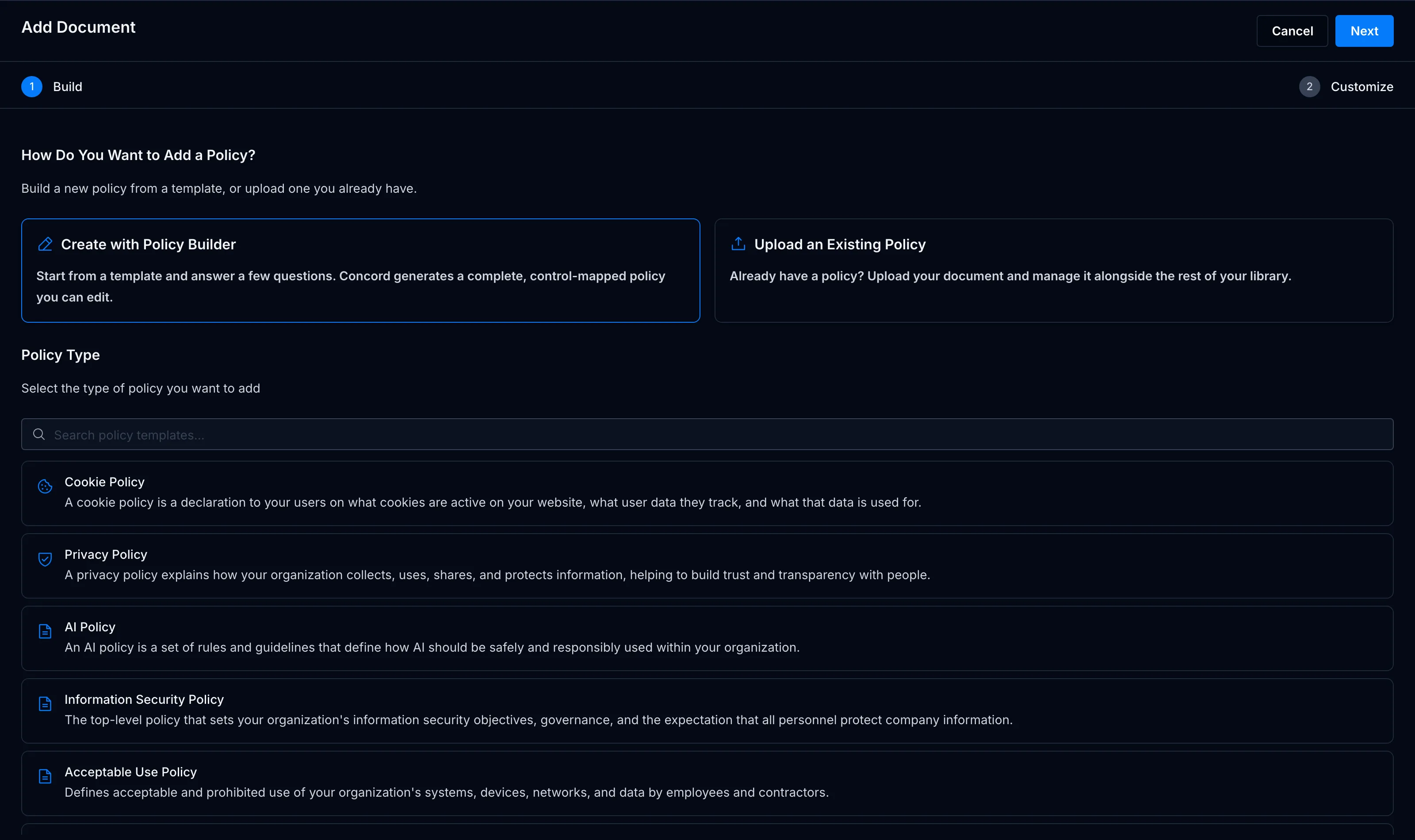The image size is (1415, 840).
Task: Click the AI Policy description about rules and guidelines
Action: click(x=432, y=647)
